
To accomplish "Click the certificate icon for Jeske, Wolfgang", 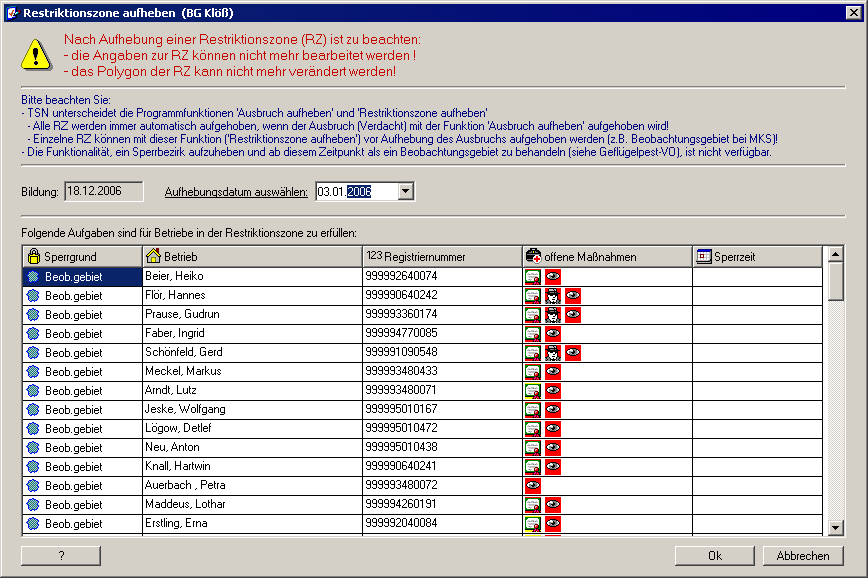I will [533, 410].
